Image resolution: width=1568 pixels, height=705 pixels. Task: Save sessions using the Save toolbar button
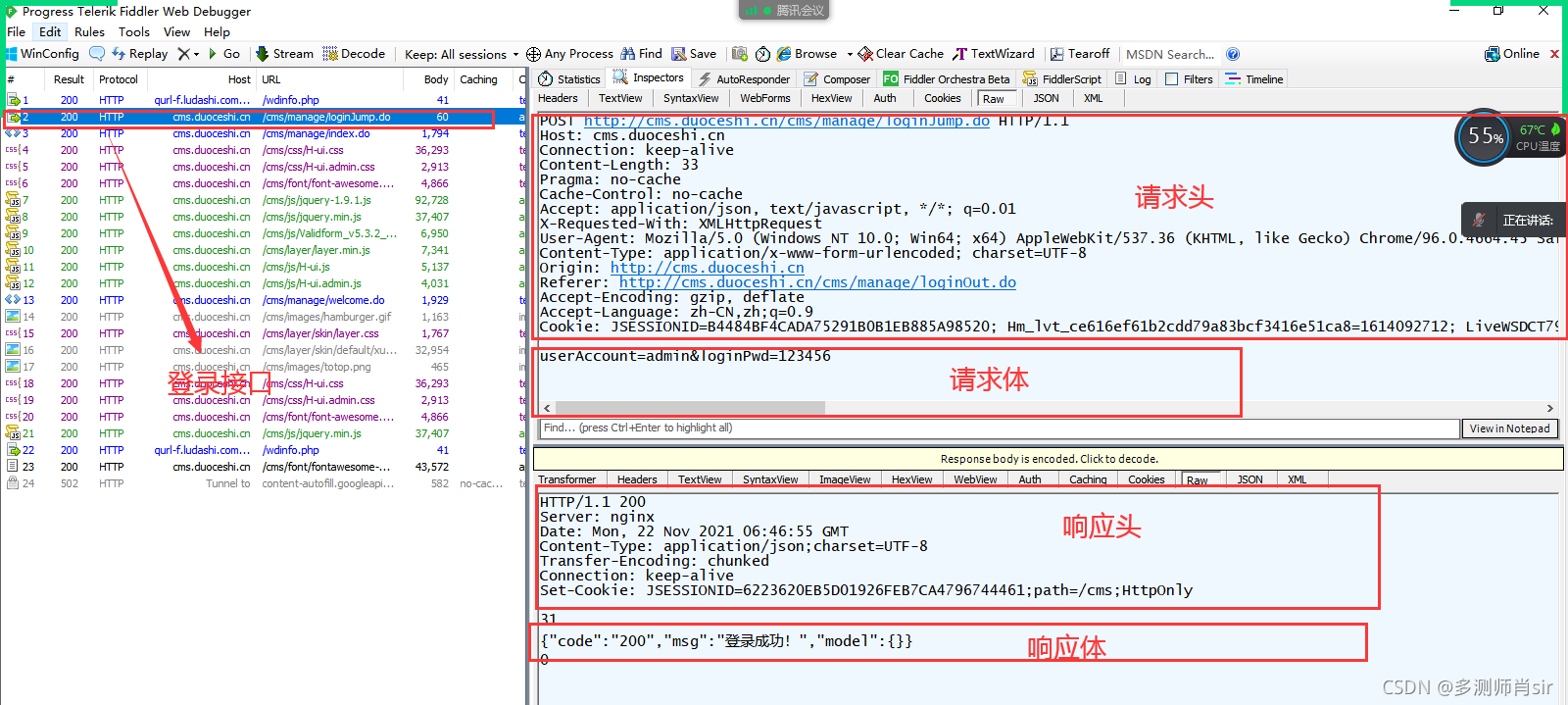pos(694,54)
